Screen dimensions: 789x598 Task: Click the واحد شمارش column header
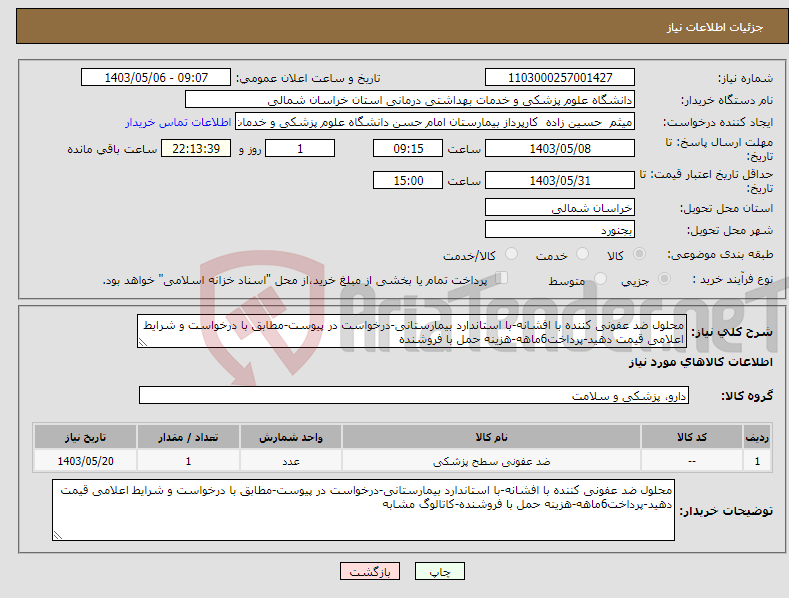pos(291,437)
